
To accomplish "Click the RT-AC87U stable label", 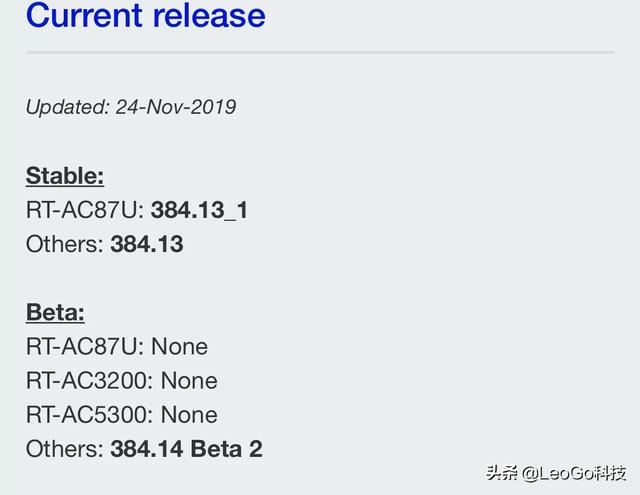I will pos(85,210).
